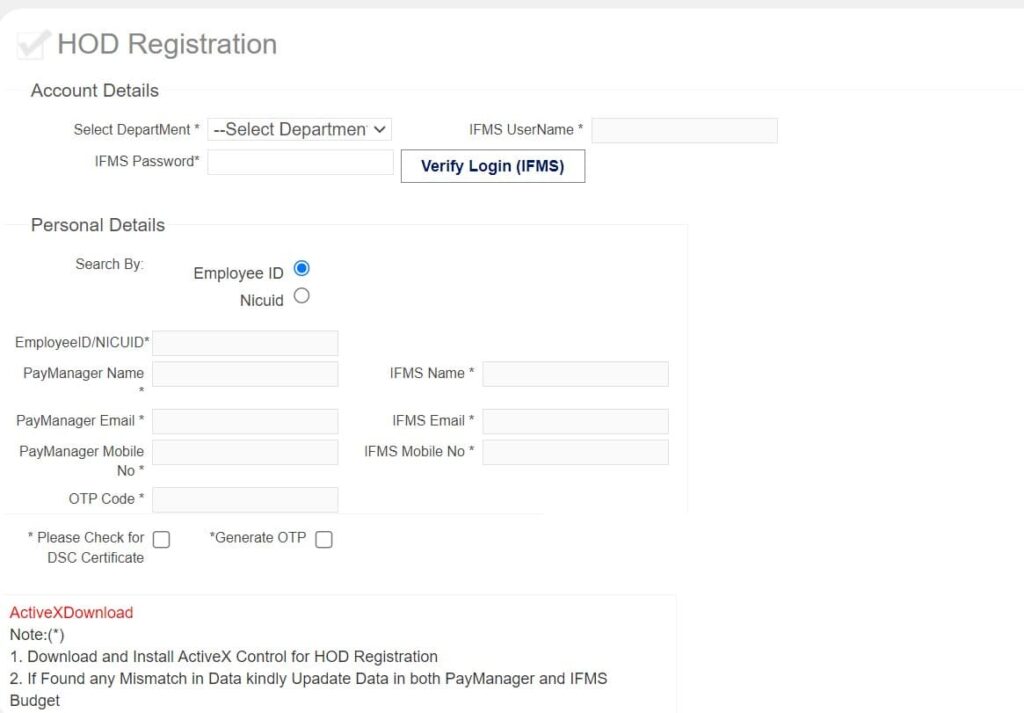Click the PayManager Email field
Screen dimensions: 1024x713
click(245, 421)
